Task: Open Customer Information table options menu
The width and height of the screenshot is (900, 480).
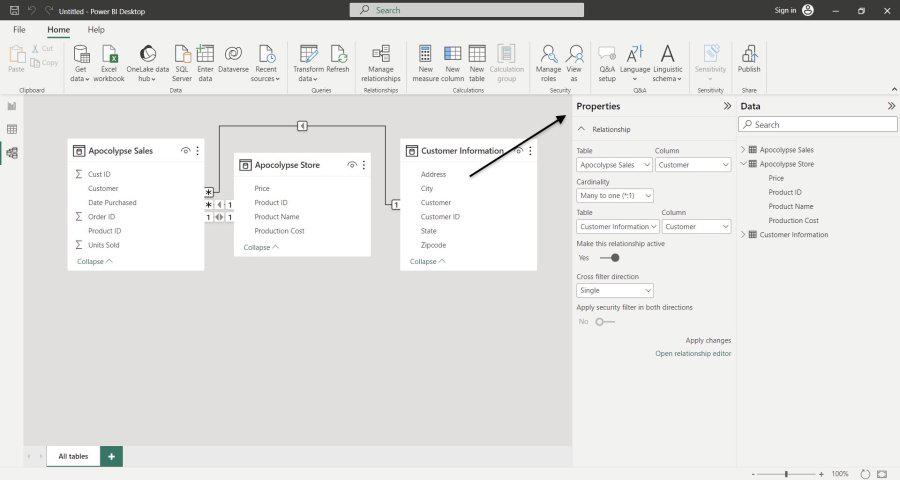Action: tap(530, 150)
